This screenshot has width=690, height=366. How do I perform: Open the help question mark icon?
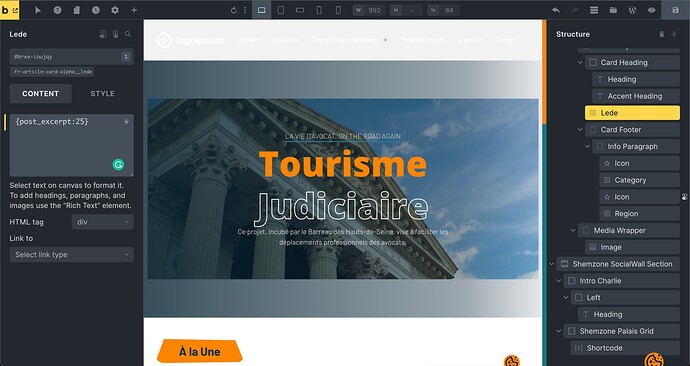tap(57, 10)
